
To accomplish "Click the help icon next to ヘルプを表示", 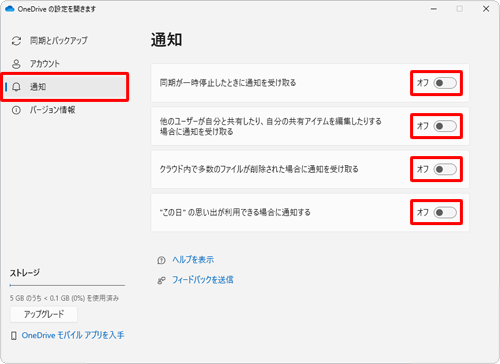I will click(161, 260).
